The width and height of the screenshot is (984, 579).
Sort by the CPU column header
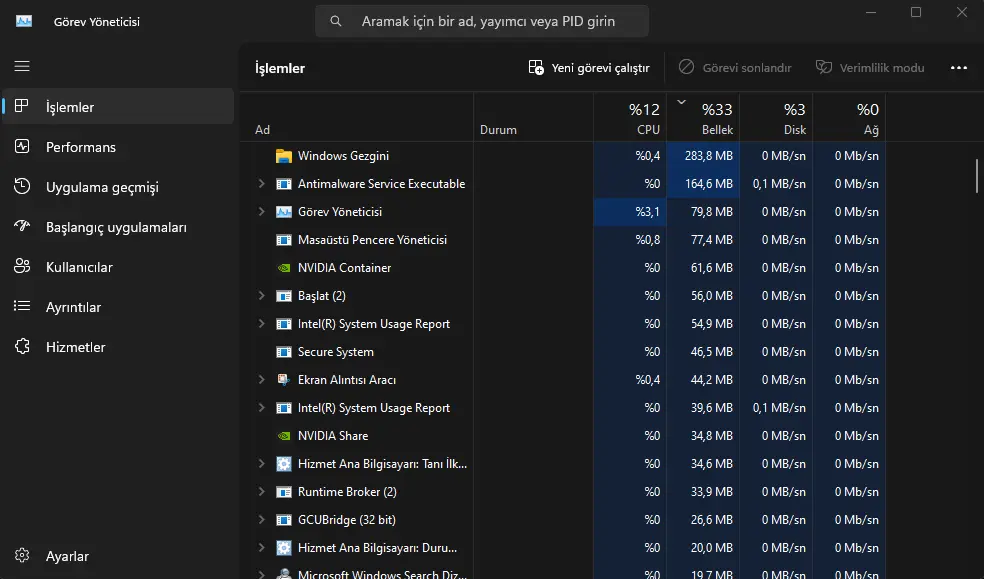(x=630, y=117)
